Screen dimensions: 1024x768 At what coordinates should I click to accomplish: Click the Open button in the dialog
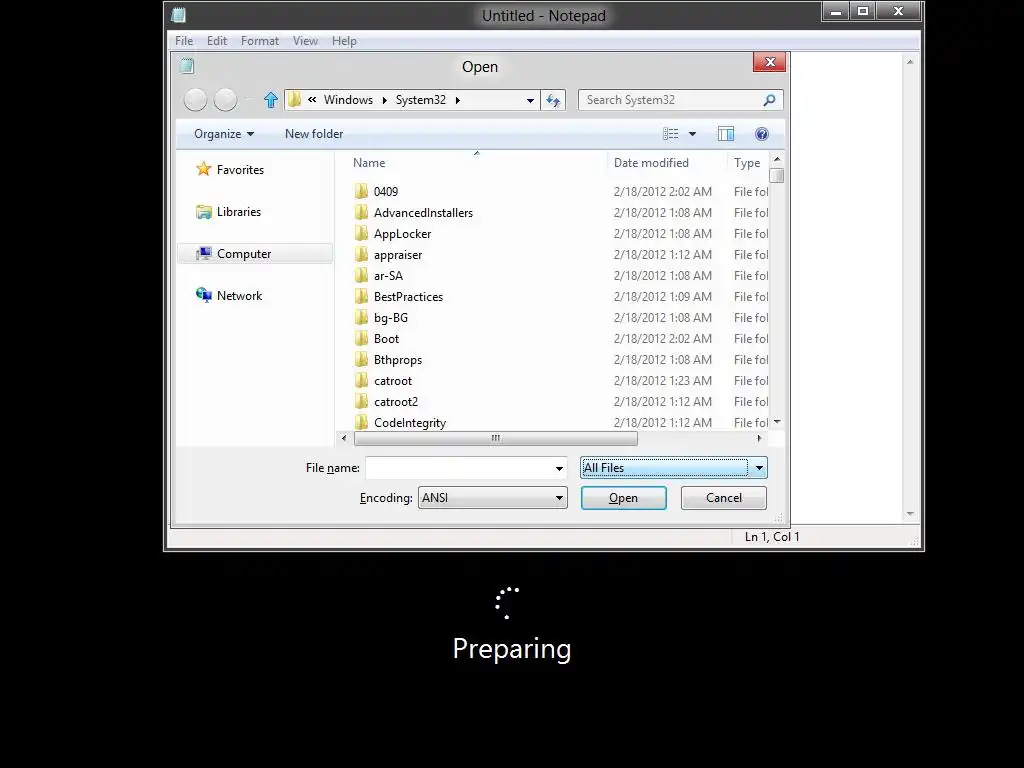pyautogui.click(x=624, y=498)
